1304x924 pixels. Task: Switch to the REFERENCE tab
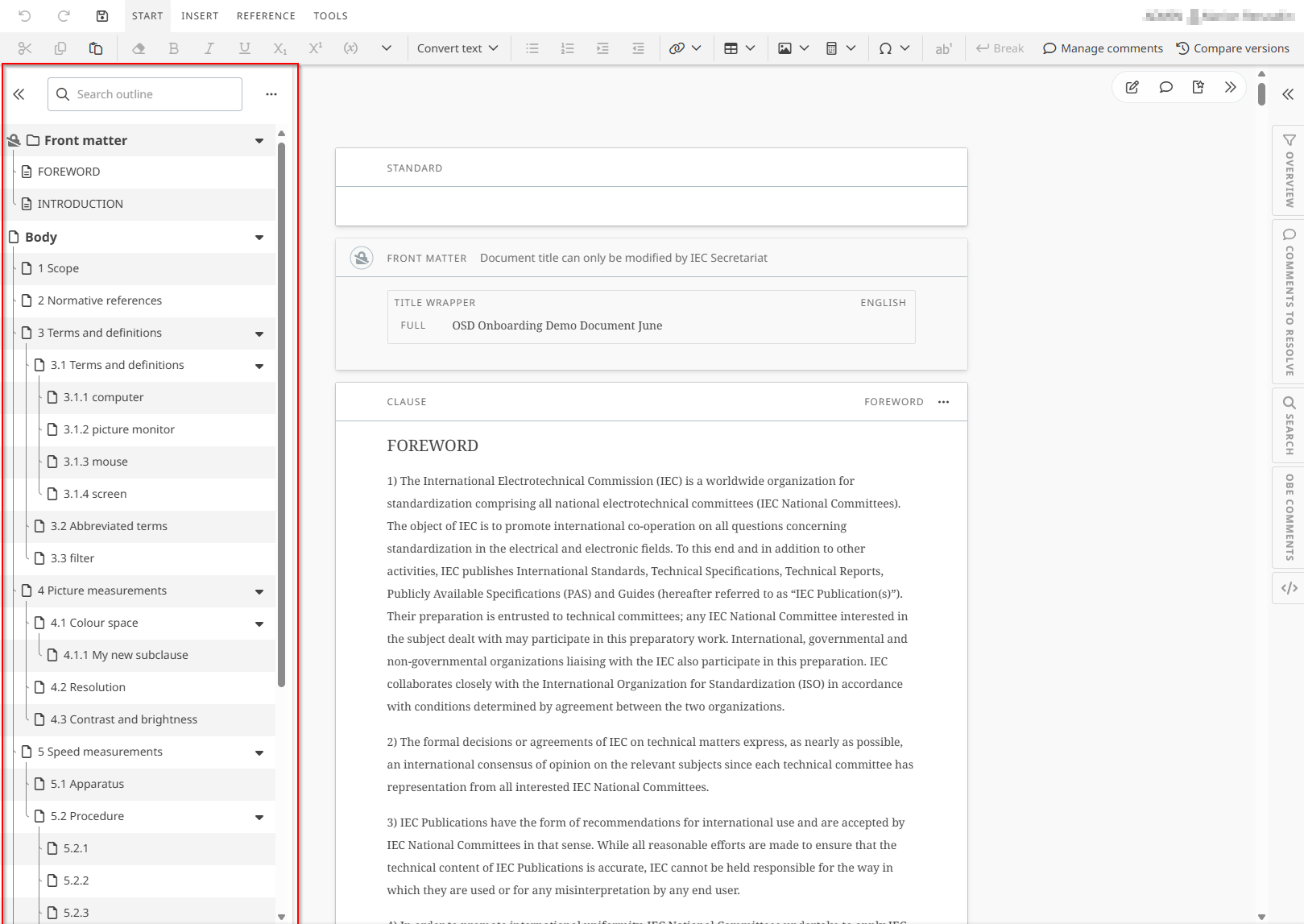[266, 16]
